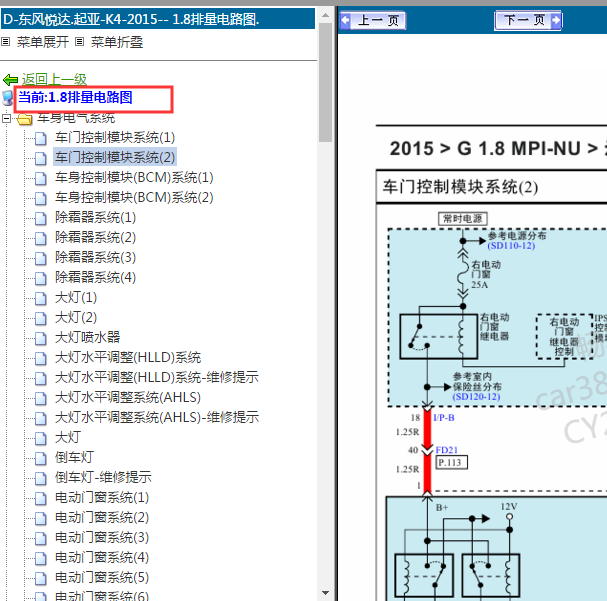Click the FD21 connector link

[446, 450]
